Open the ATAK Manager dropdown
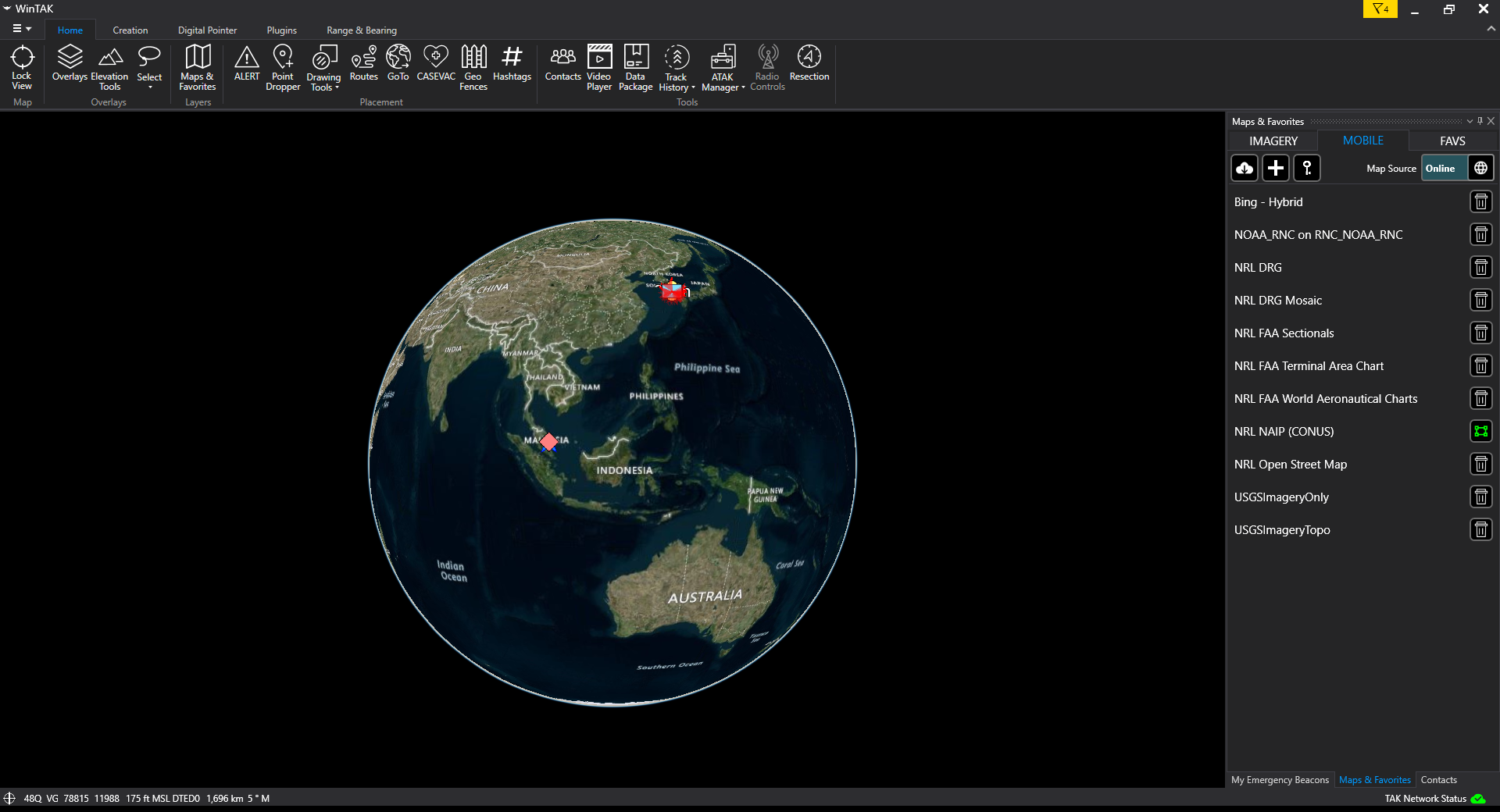 coord(723,69)
